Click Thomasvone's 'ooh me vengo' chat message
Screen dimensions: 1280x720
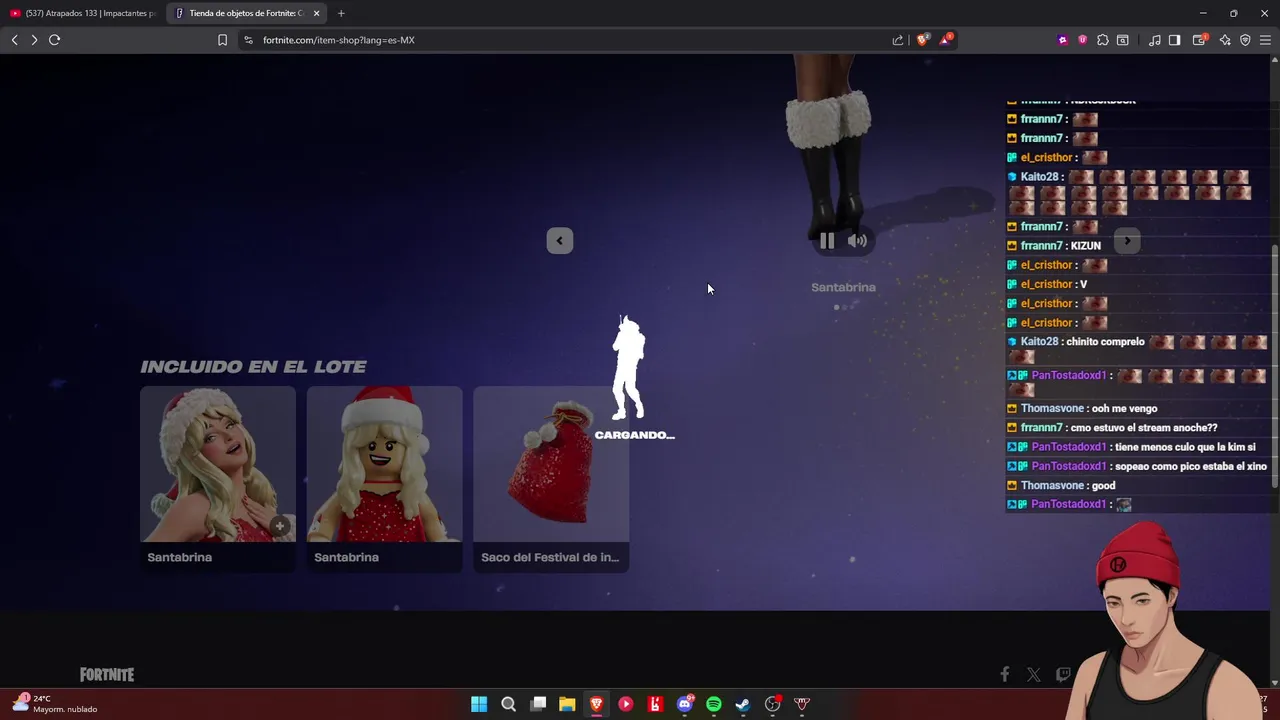pos(1123,408)
